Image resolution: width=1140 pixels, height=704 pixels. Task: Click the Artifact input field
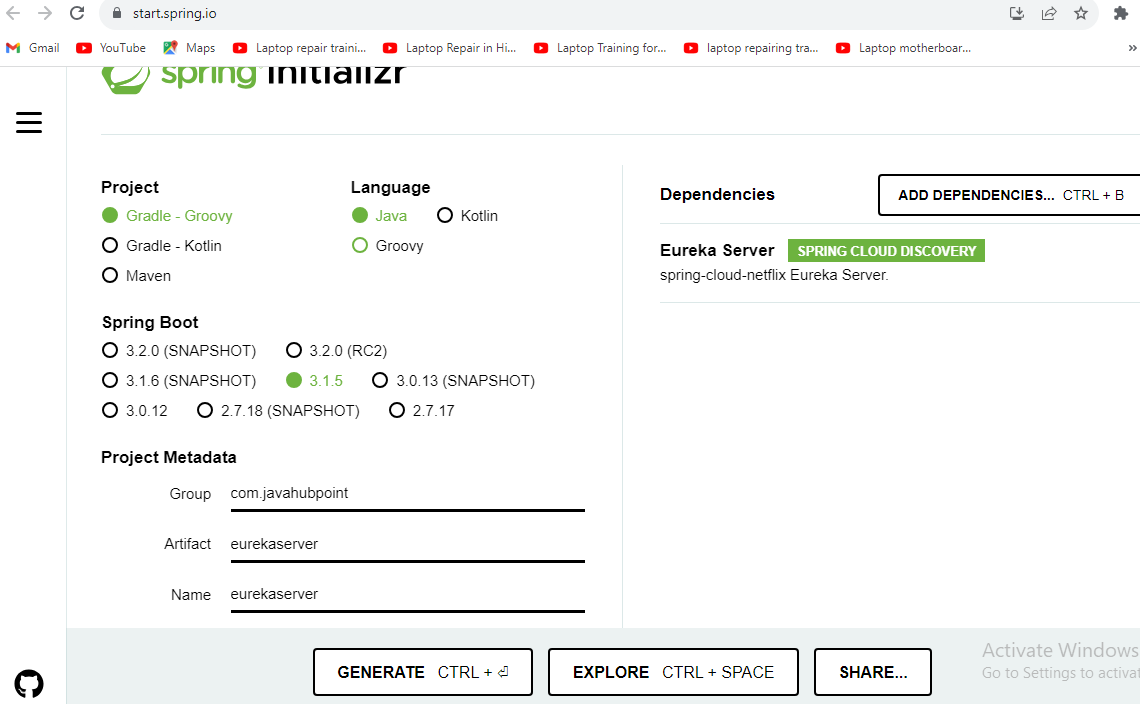(408, 545)
